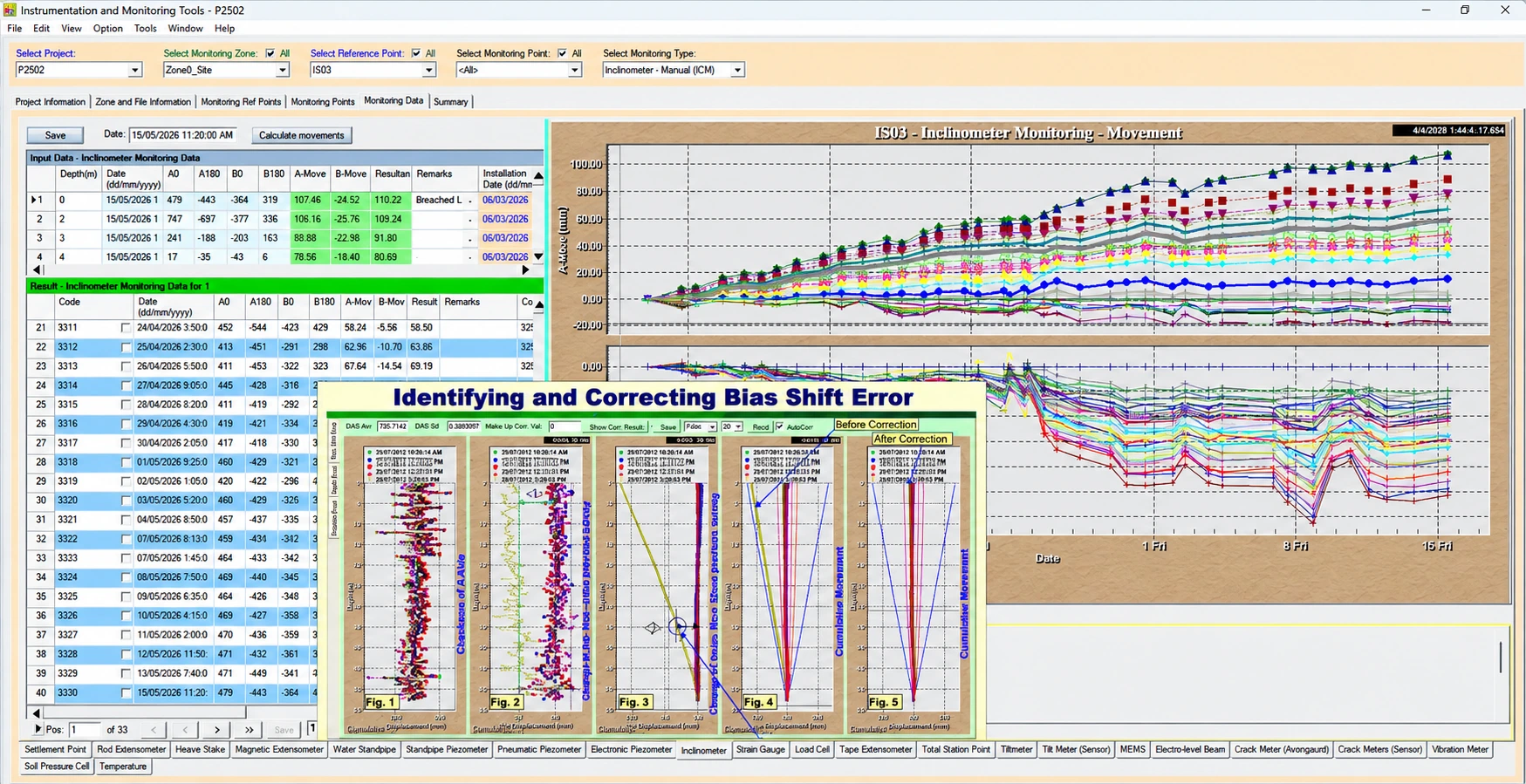Click the MEMS instrument button
The width and height of the screenshot is (1526, 784).
1133,749
